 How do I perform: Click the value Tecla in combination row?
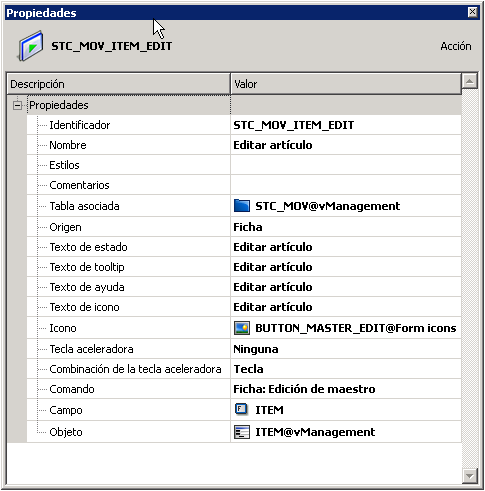pos(248,369)
